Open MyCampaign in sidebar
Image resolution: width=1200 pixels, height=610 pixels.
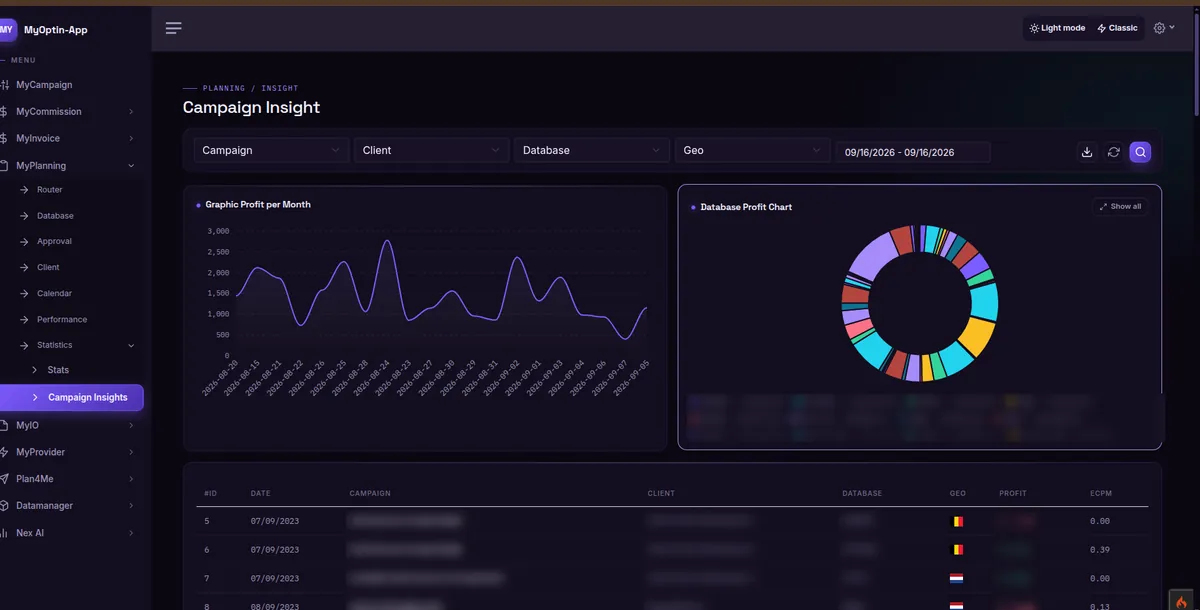click(44, 85)
